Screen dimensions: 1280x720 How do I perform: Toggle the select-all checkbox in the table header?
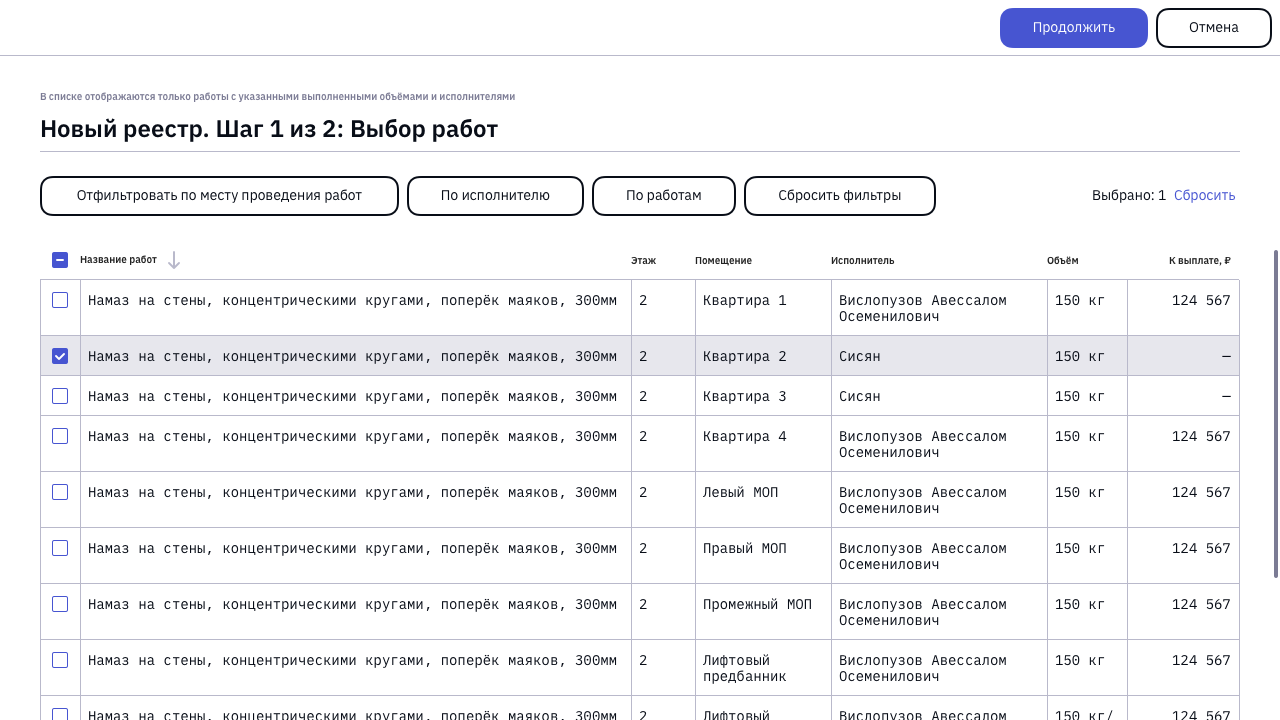(60, 260)
